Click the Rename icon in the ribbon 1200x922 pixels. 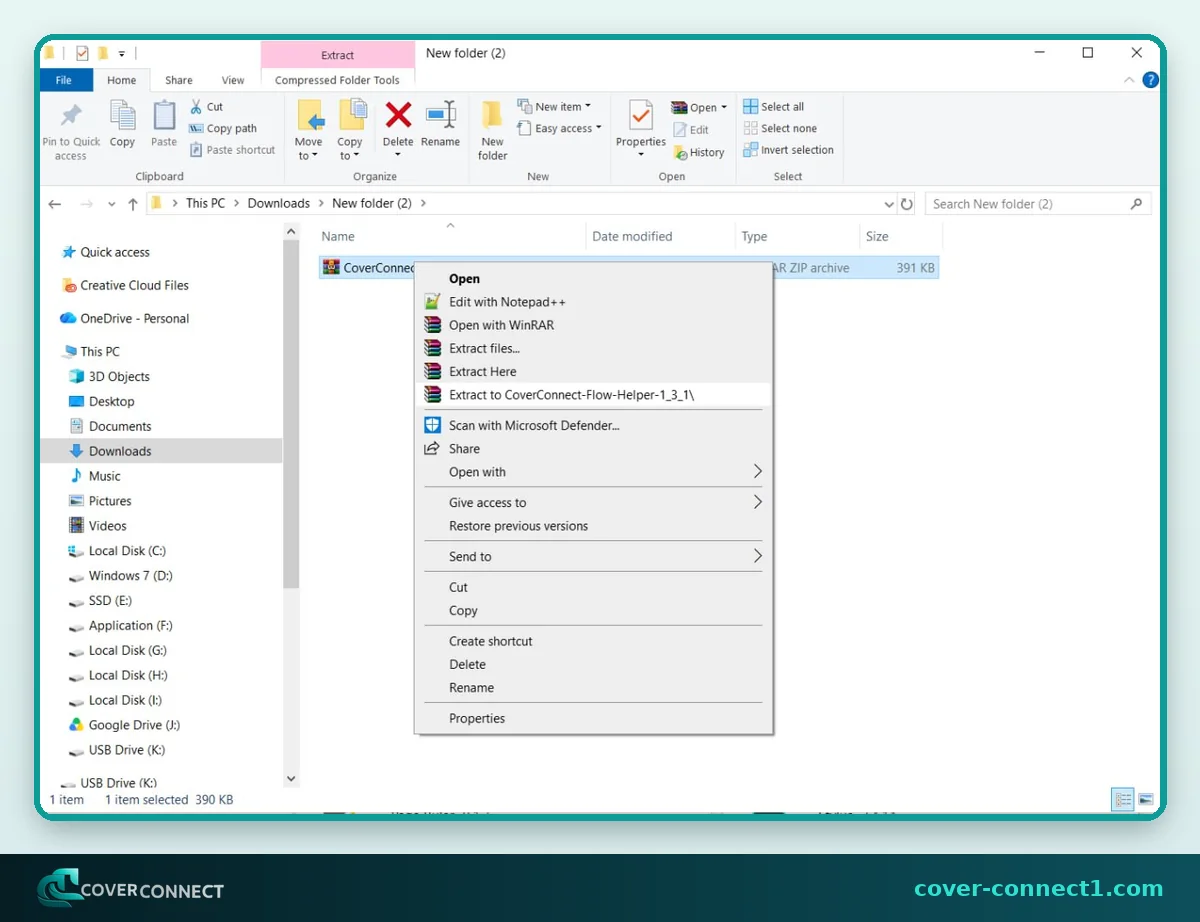pos(440,115)
